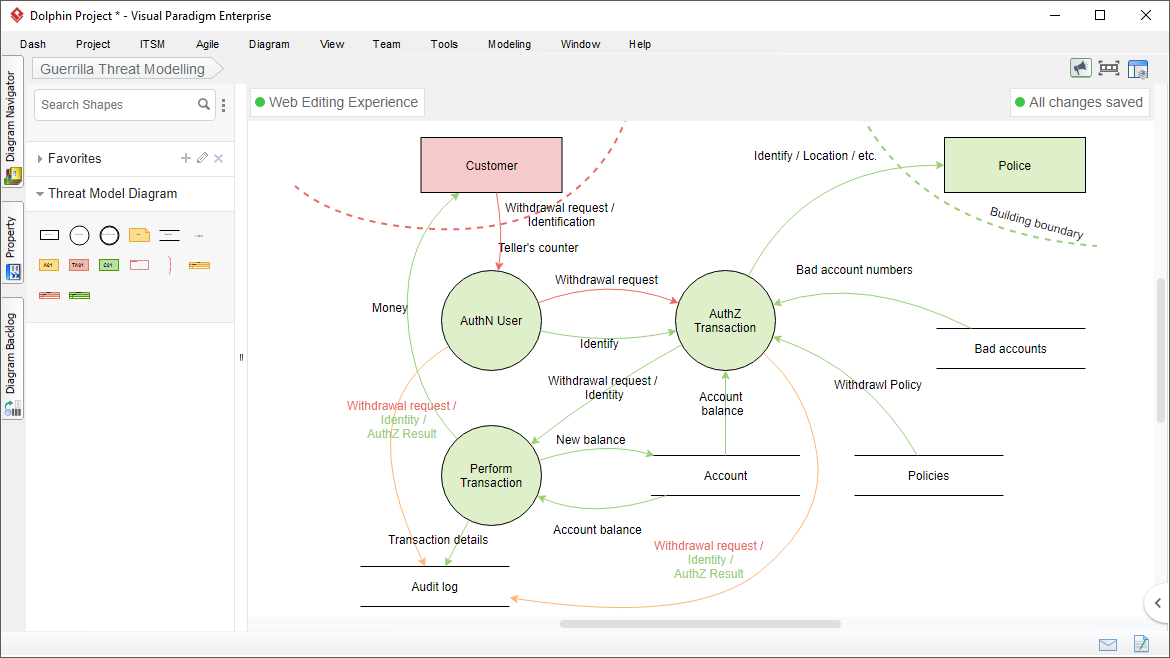This screenshot has width=1170, height=658.
Task: Open the Diagram menu
Action: click(x=269, y=44)
